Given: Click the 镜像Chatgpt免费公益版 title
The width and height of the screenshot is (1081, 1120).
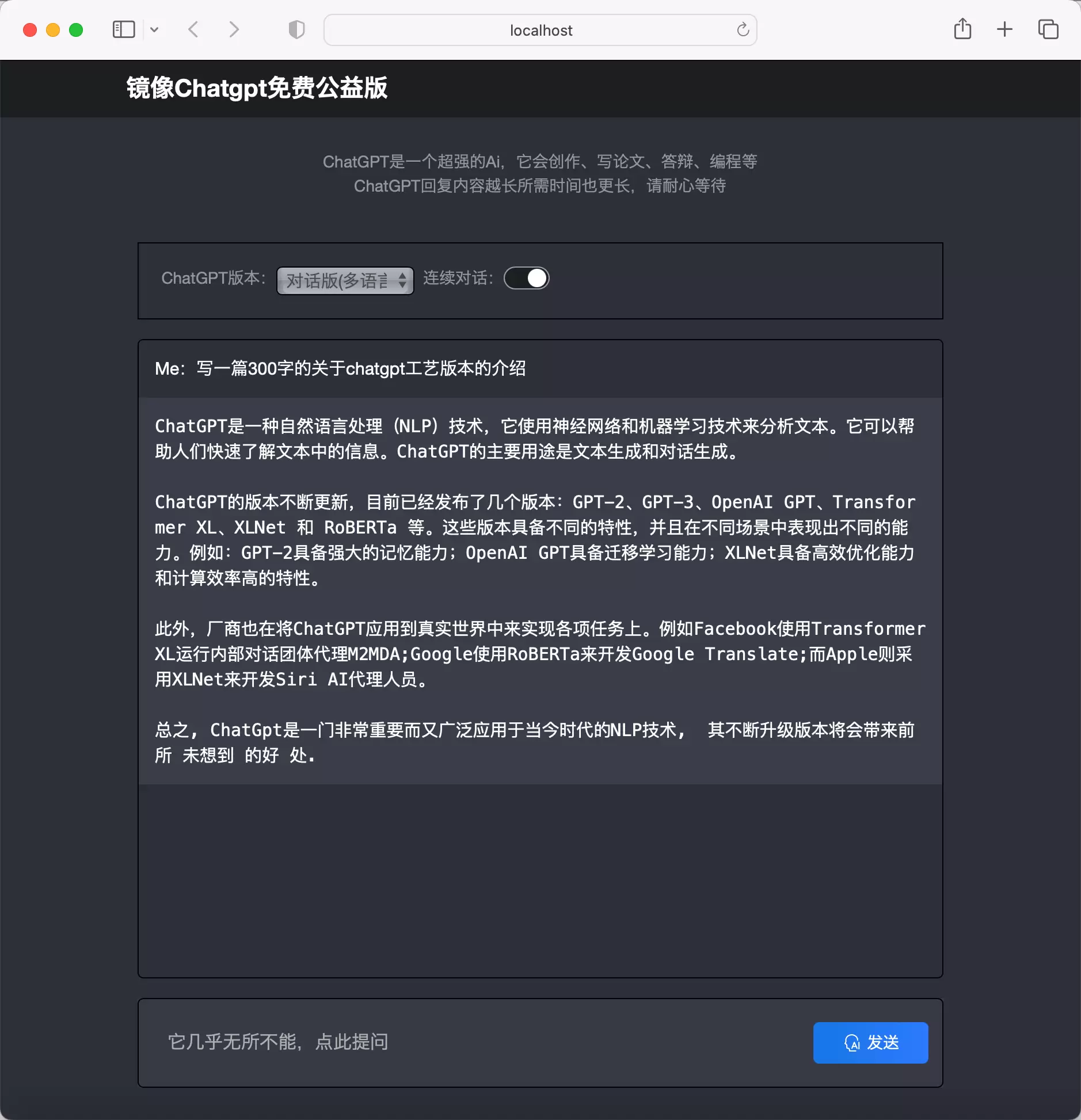Looking at the screenshot, I should [x=257, y=88].
